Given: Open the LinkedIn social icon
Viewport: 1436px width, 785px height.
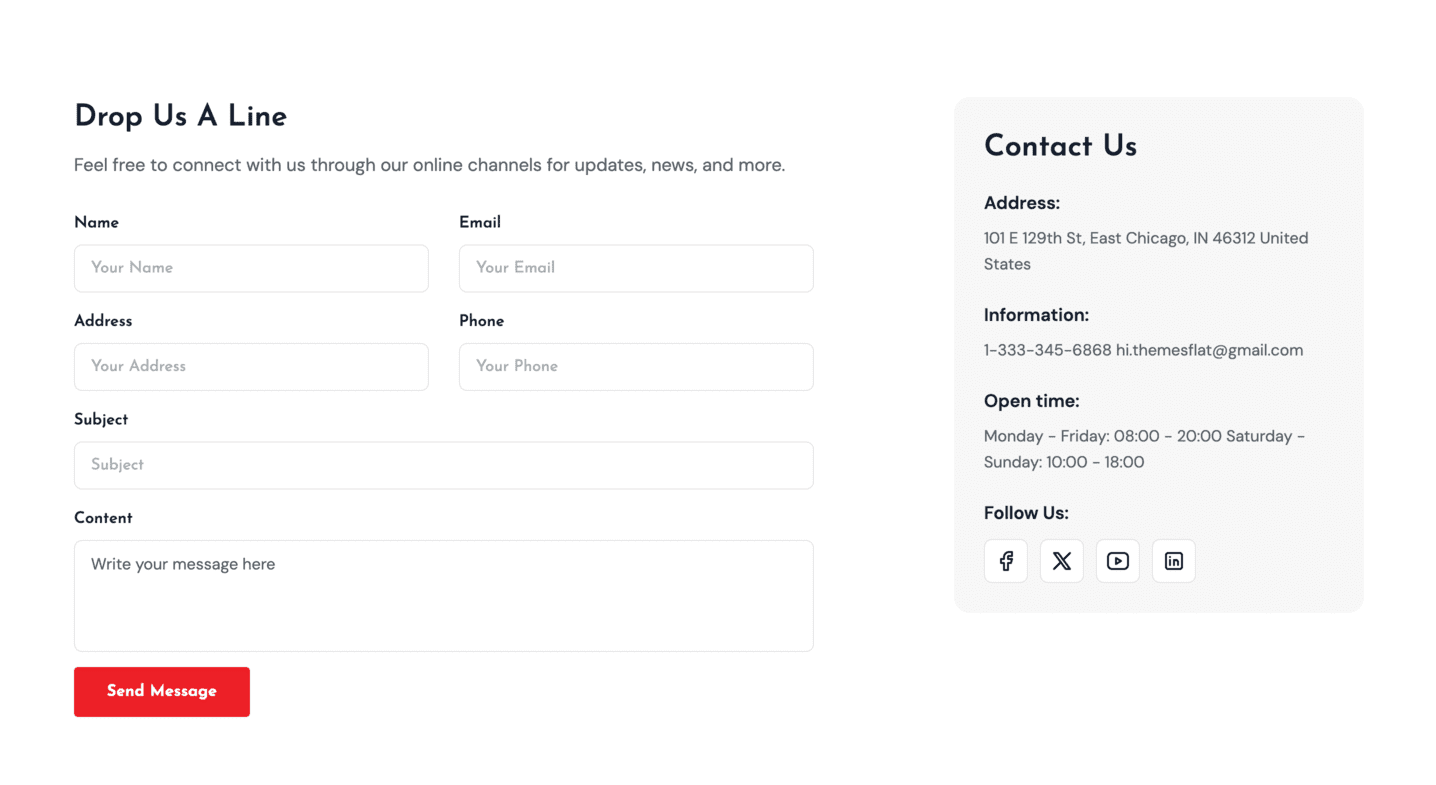Looking at the screenshot, I should [x=1173, y=561].
